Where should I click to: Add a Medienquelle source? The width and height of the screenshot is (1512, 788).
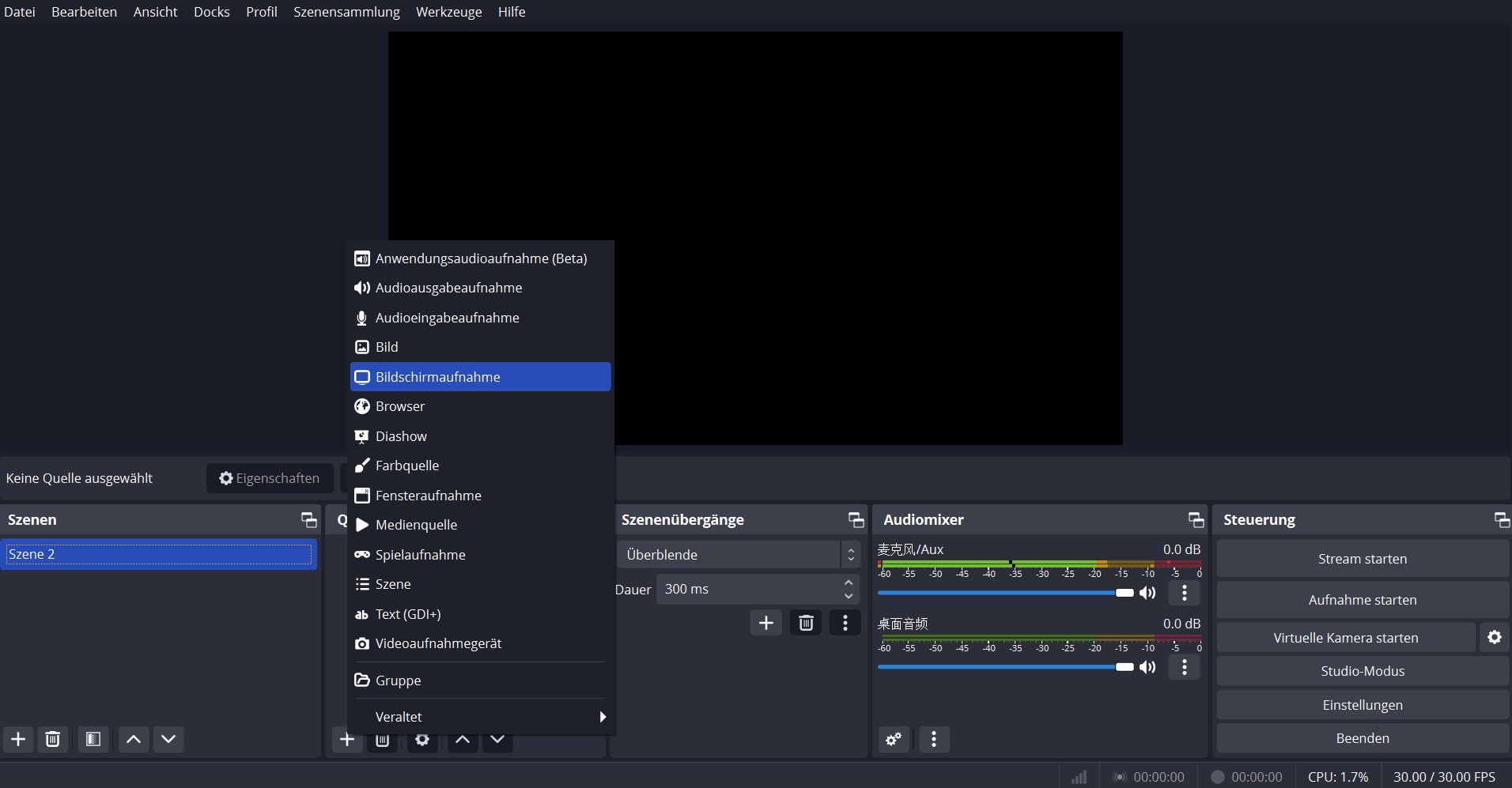pos(481,525)
